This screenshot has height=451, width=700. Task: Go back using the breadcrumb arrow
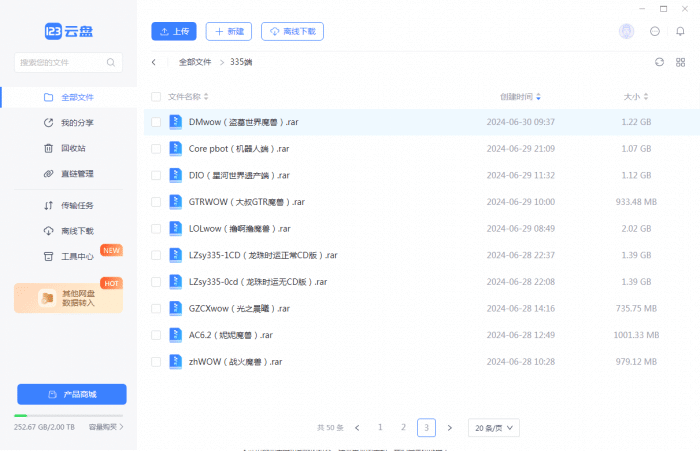point(154,62)
